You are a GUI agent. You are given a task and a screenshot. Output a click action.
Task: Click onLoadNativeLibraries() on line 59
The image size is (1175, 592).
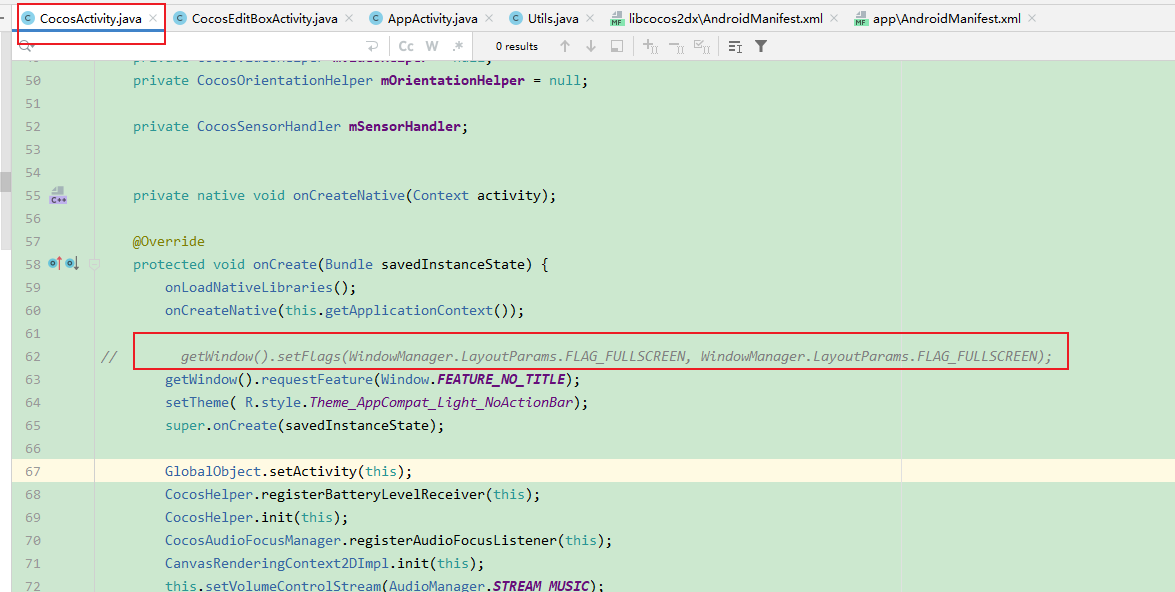point(260,287)
